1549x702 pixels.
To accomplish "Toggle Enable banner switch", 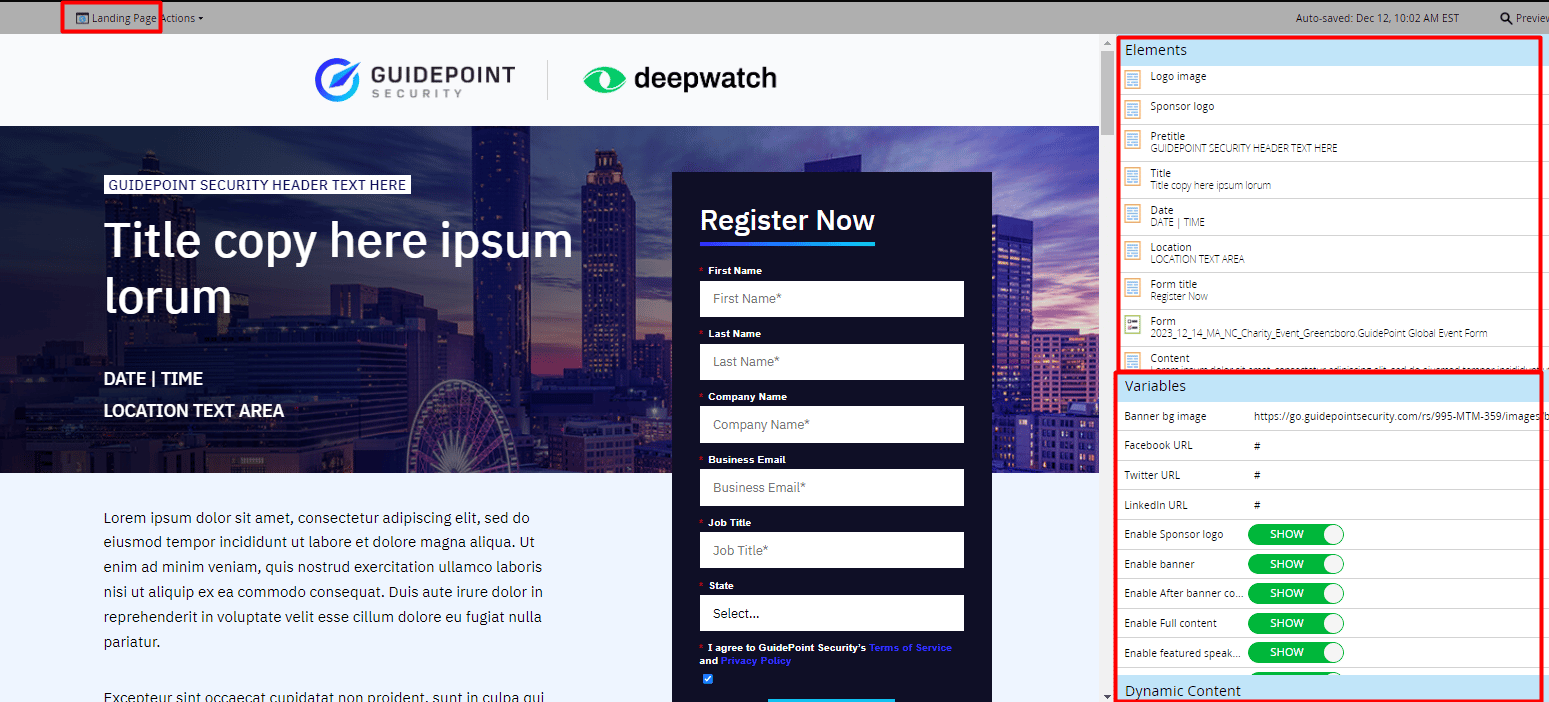I will 1296,564.
